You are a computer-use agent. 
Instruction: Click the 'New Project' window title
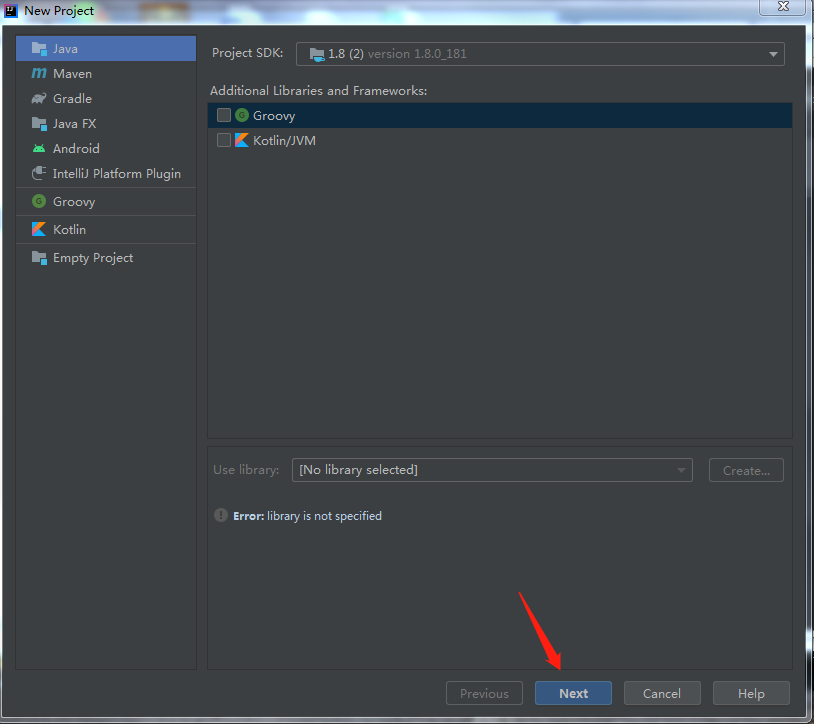[59, 11]
